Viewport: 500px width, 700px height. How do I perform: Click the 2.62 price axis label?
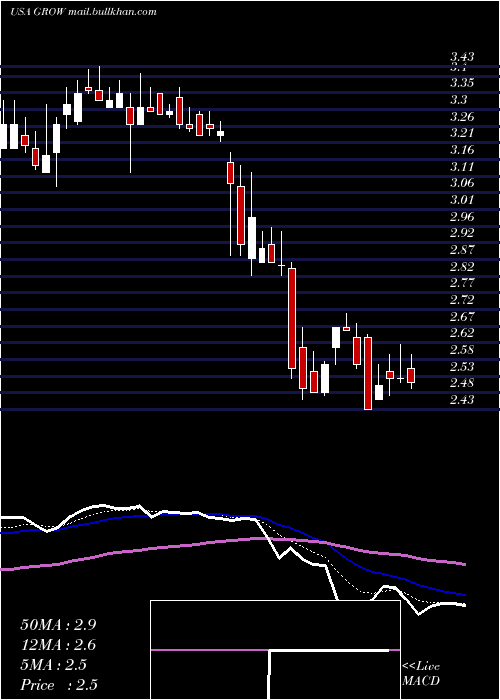click(462, 333)
